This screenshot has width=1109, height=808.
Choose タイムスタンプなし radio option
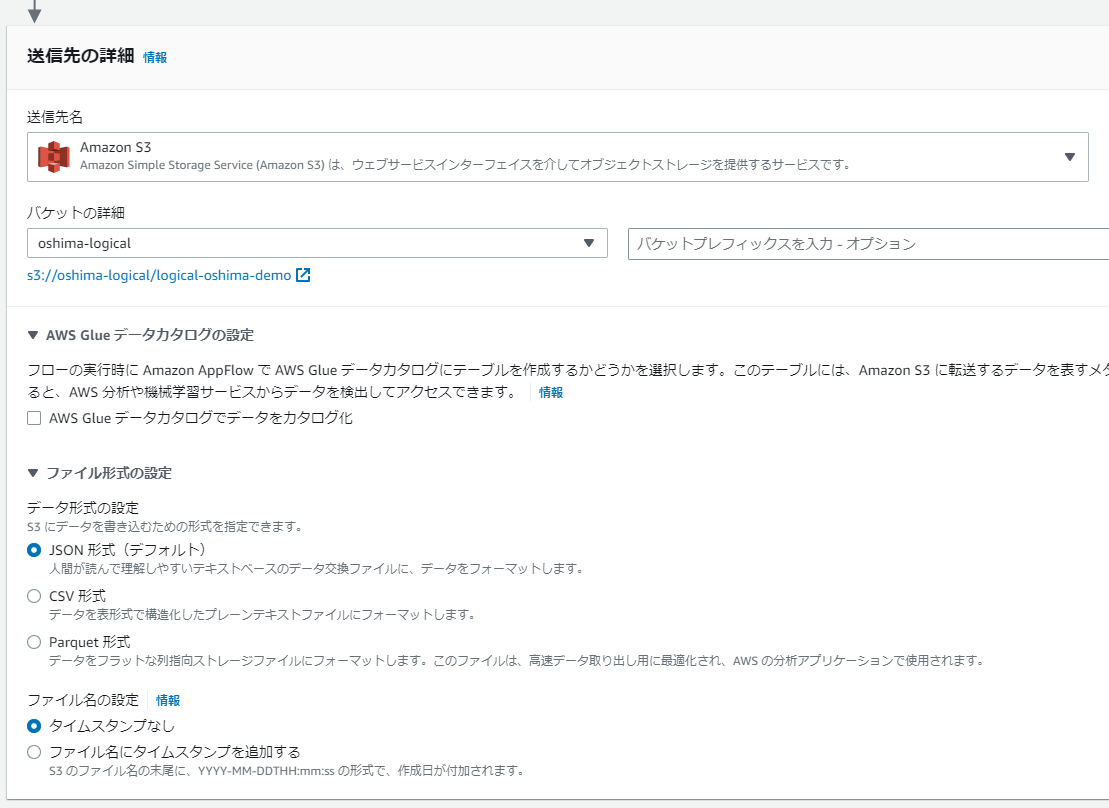click(34, 726)
